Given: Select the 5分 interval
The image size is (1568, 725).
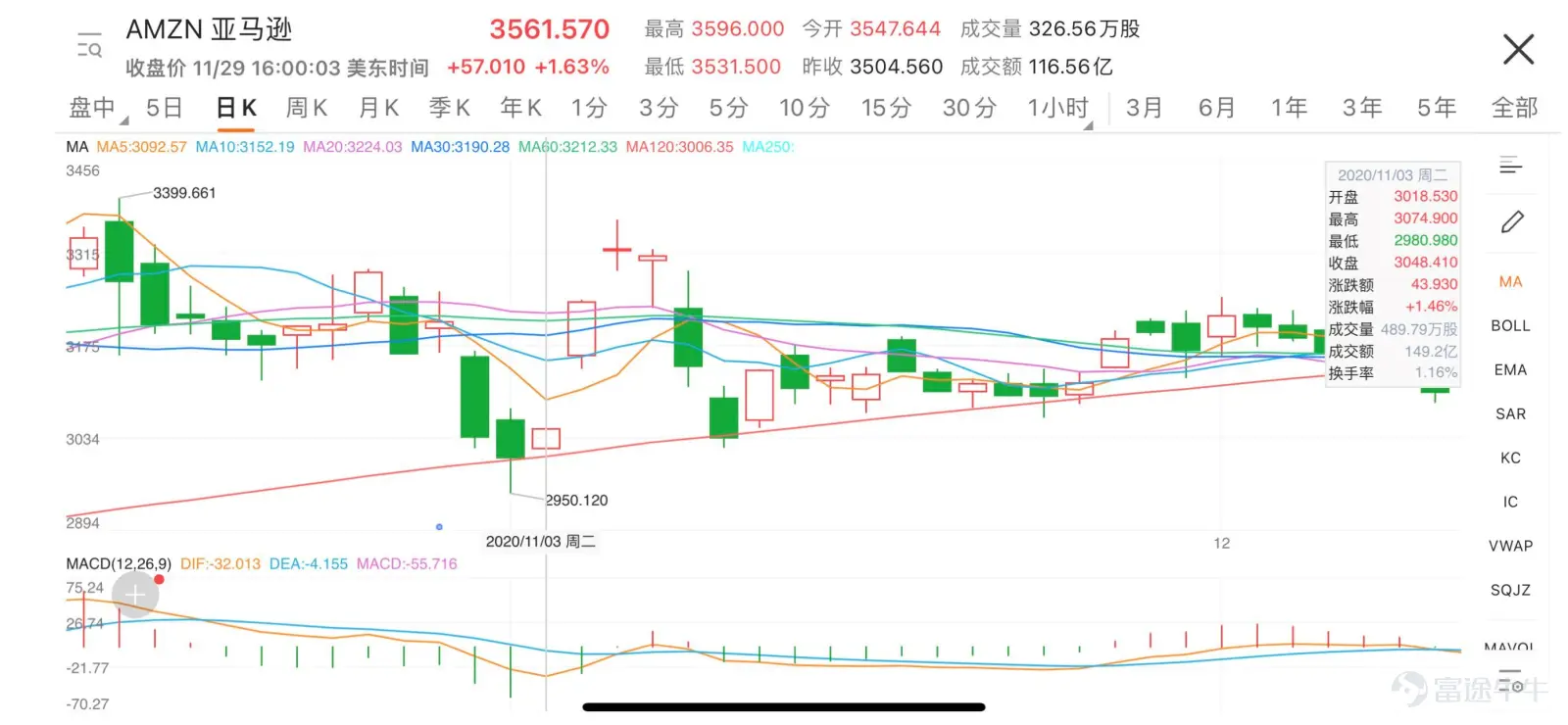Looking at the screenshot, I should coord(728,108).
